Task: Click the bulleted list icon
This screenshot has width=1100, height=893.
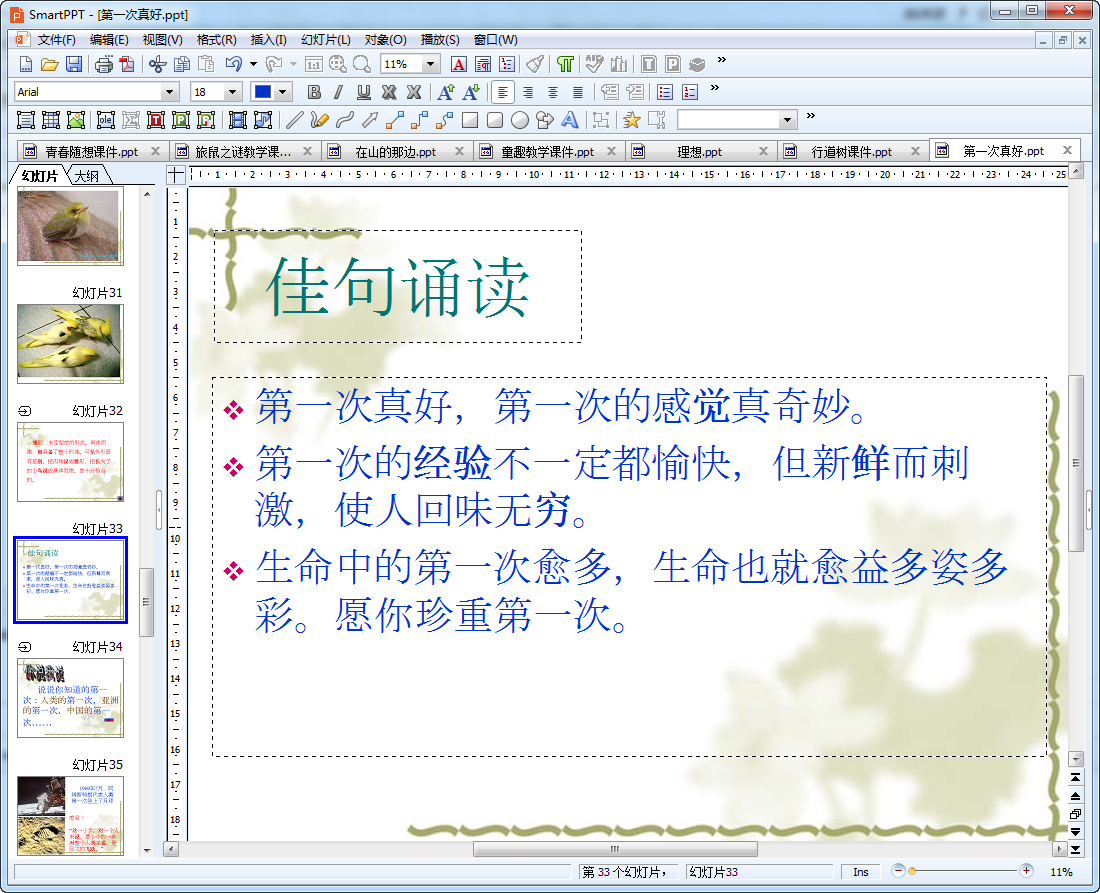Action: tap(665, 92)
